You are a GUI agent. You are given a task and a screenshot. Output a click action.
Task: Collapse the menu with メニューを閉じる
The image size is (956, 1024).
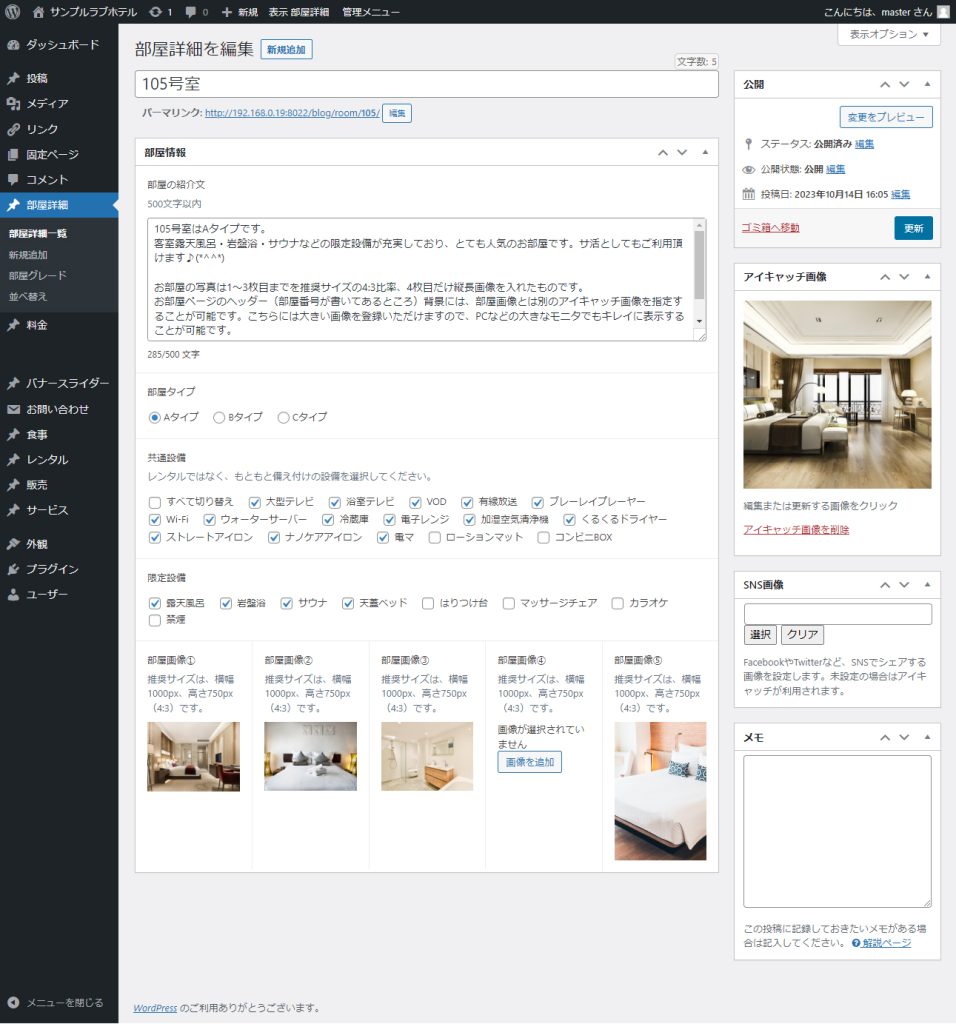click(x=64, y=1002)
